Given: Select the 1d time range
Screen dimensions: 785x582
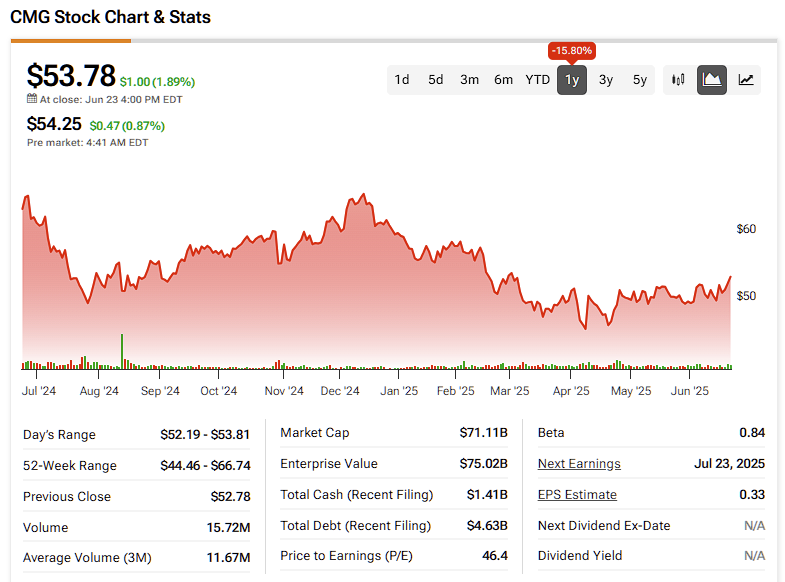Looking at the screenshot, I should [x=402, y=80].
